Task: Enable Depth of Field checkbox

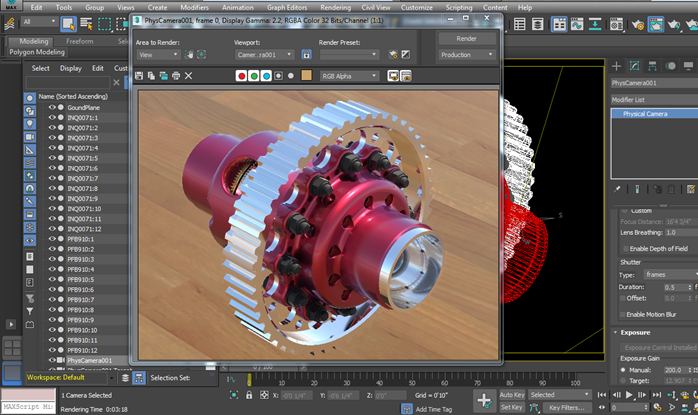Action: tap(625, 248)
